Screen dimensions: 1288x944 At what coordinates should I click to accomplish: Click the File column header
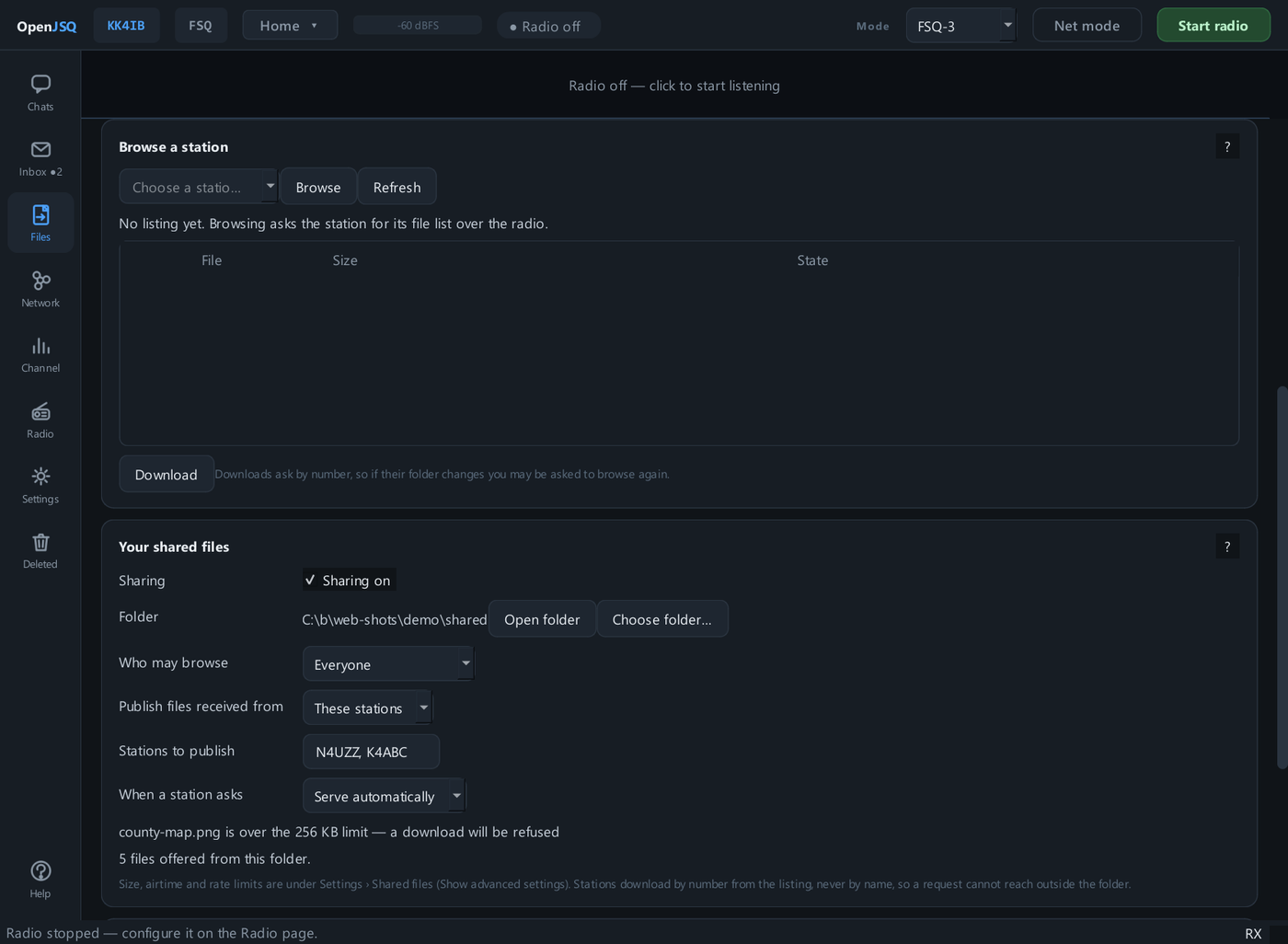(212, 260)
